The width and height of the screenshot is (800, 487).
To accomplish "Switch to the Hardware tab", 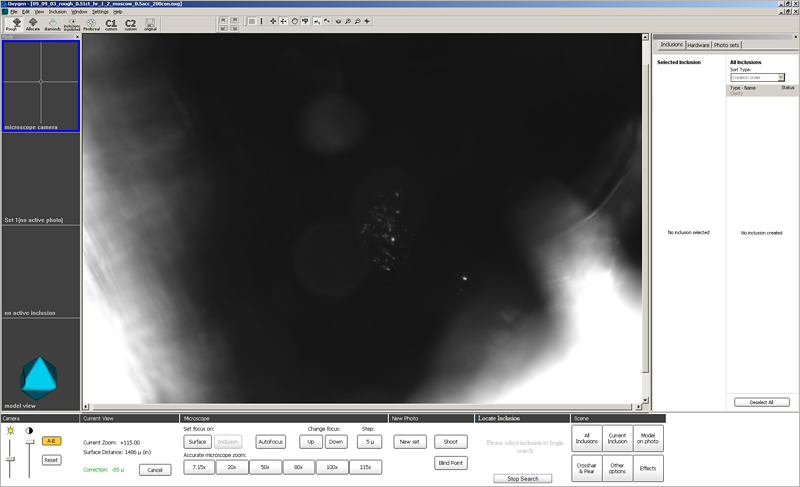I will (698, 45).
